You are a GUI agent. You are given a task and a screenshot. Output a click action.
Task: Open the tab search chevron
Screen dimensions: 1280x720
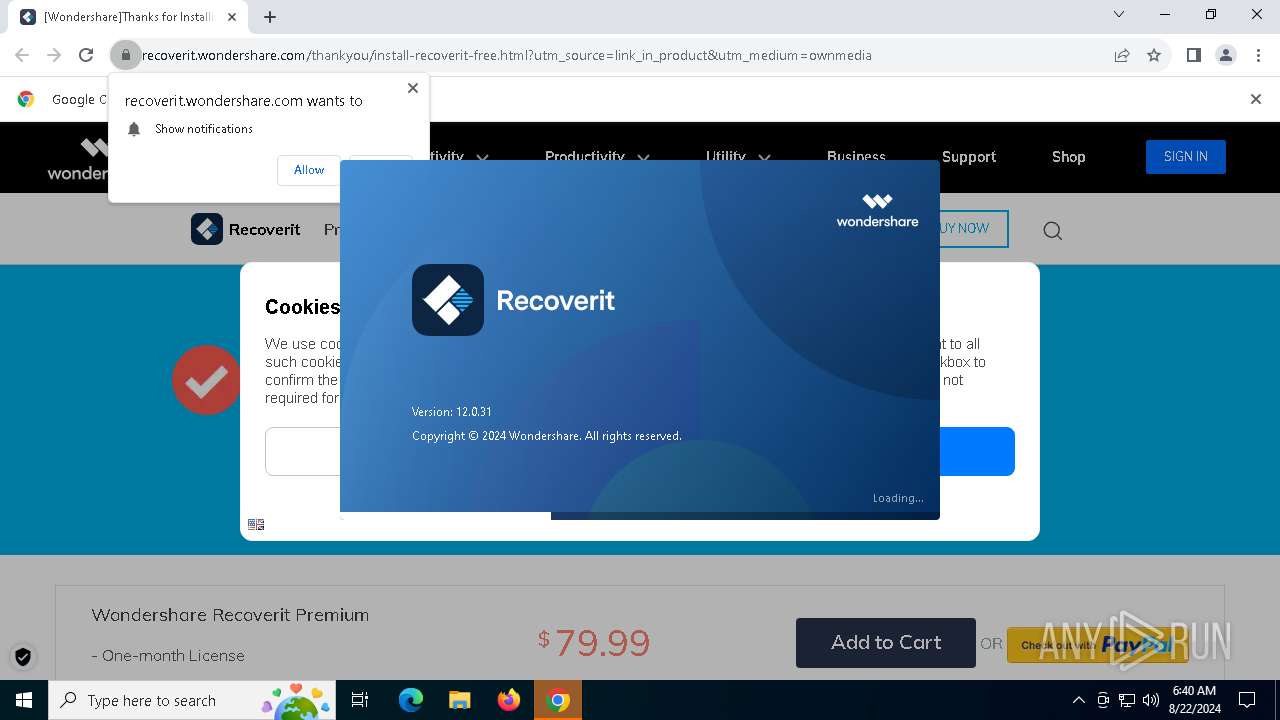click(x=1119, y=14)
